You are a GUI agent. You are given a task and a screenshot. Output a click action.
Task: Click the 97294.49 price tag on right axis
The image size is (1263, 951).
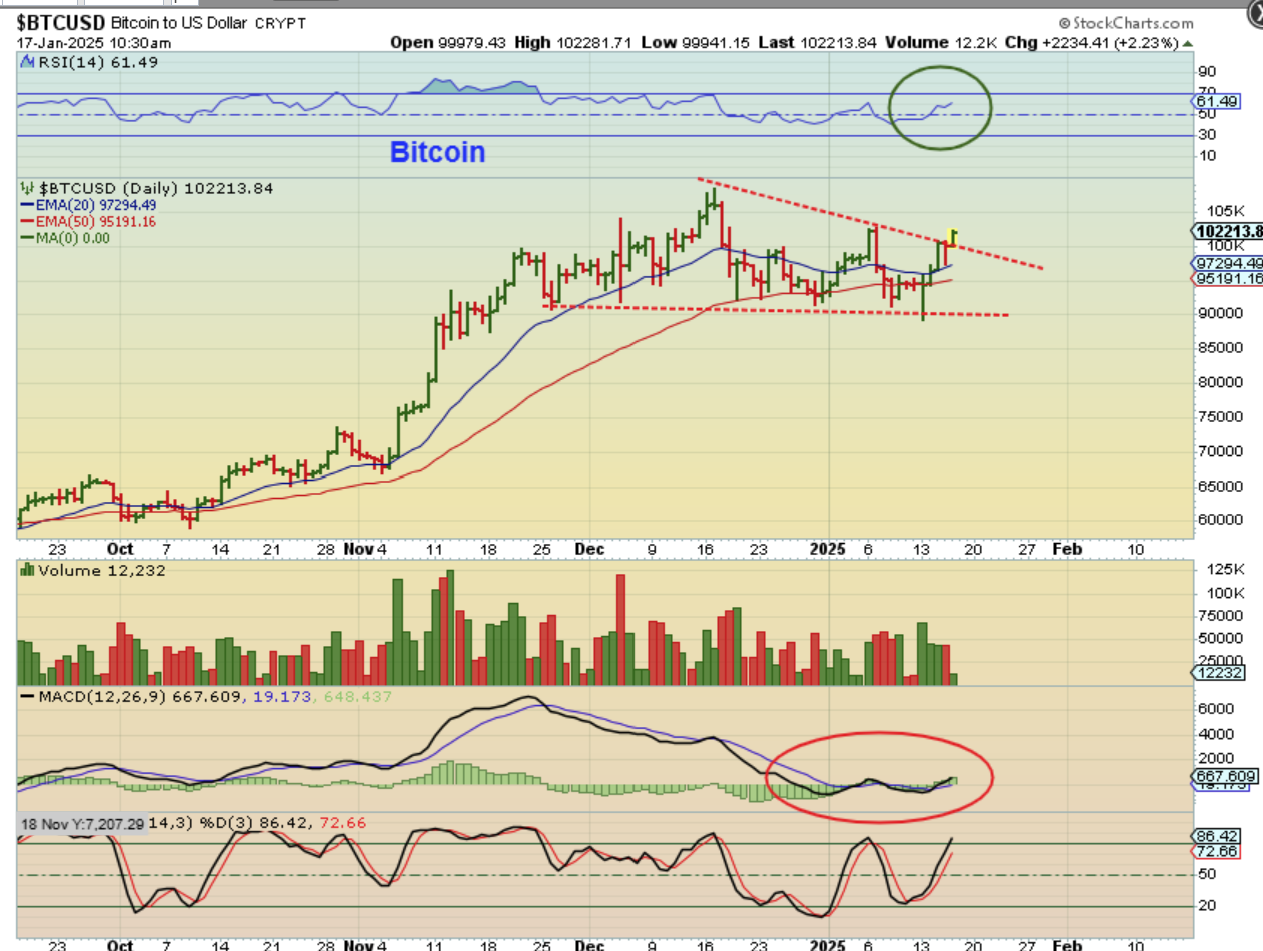(1228, 263)
